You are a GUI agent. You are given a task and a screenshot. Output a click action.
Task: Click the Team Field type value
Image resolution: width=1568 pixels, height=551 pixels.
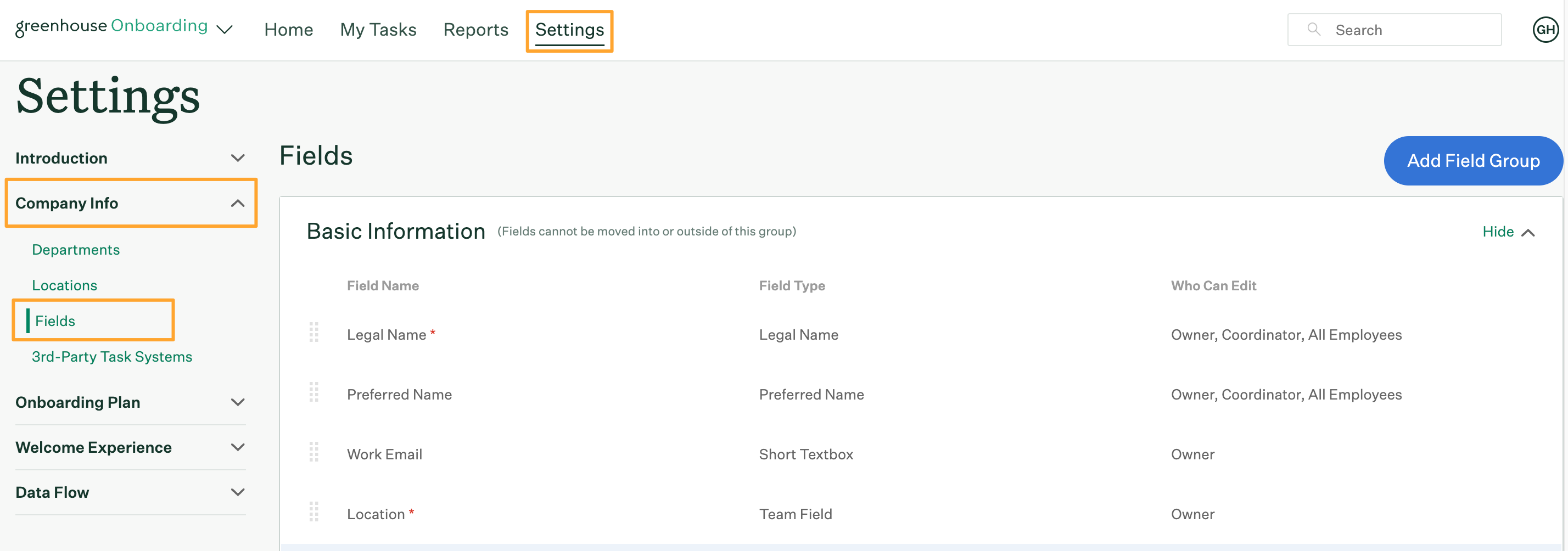tap(795, 515)
